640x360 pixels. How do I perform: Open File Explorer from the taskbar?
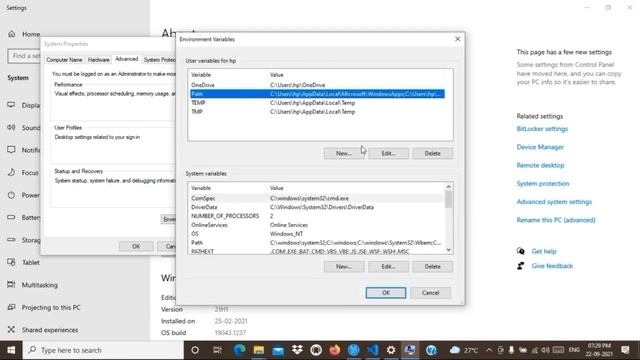click(258, 350)
